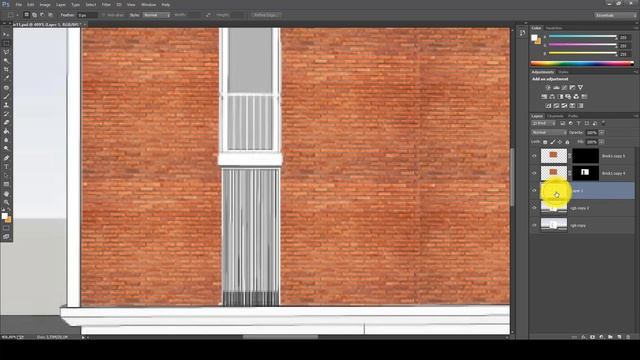
Task: Add a Brightness/Contrast adjustment
Action: 548,87
